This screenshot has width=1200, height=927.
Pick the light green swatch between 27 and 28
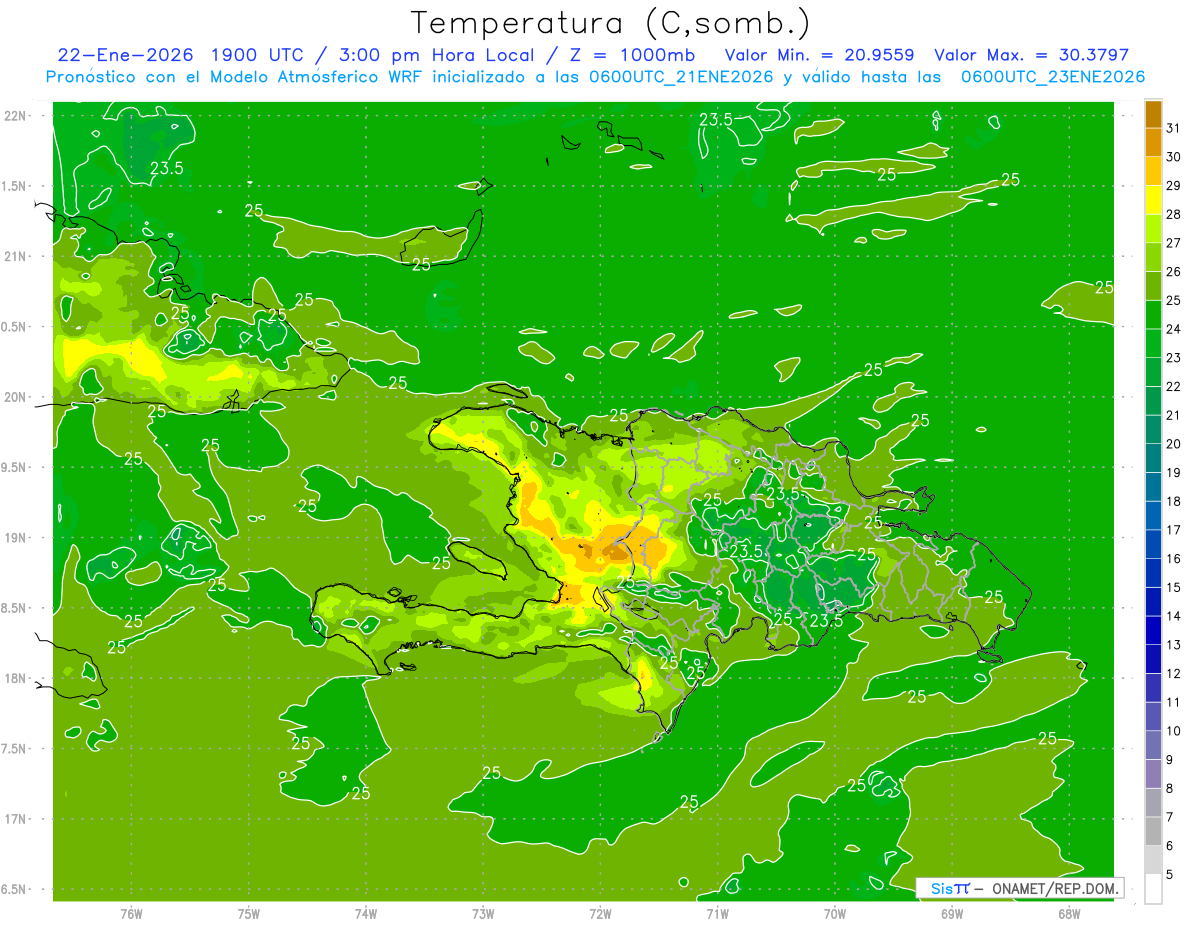click(x=1153, y=229)
